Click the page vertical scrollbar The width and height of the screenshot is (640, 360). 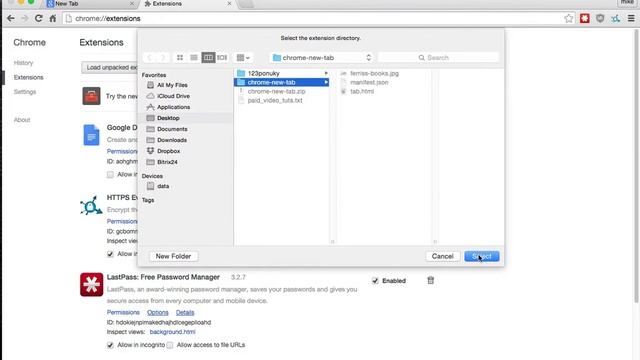pos(637,165)
